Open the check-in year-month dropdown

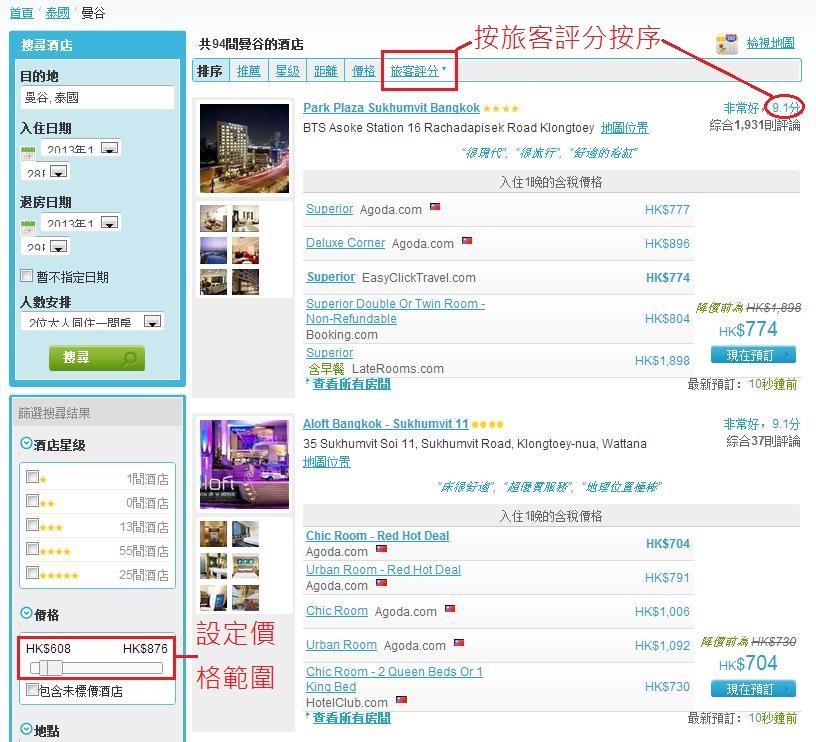pos(81,148)
